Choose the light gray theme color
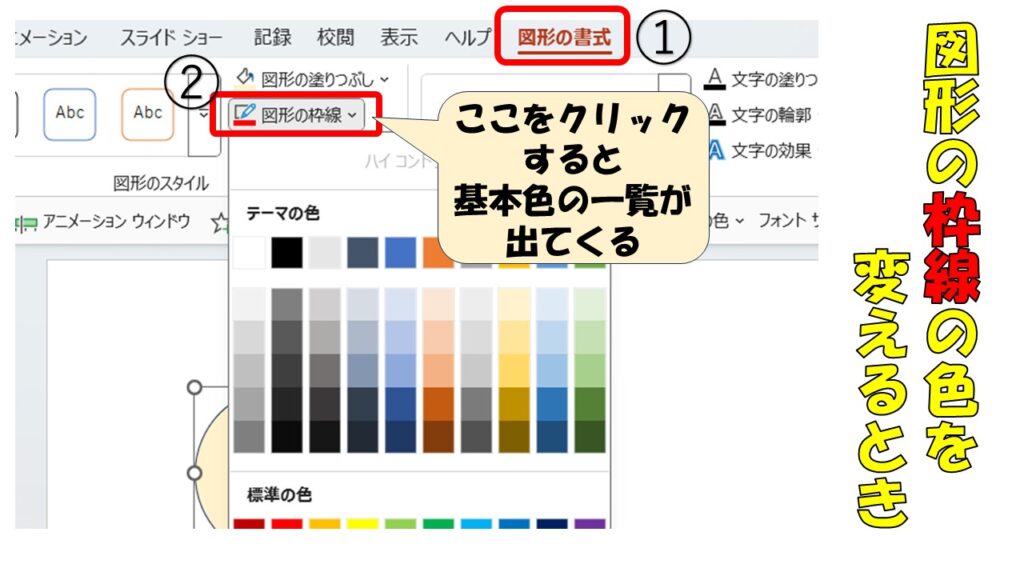The width and height of the screenshot is (1024, 576). tap(325, 253)
